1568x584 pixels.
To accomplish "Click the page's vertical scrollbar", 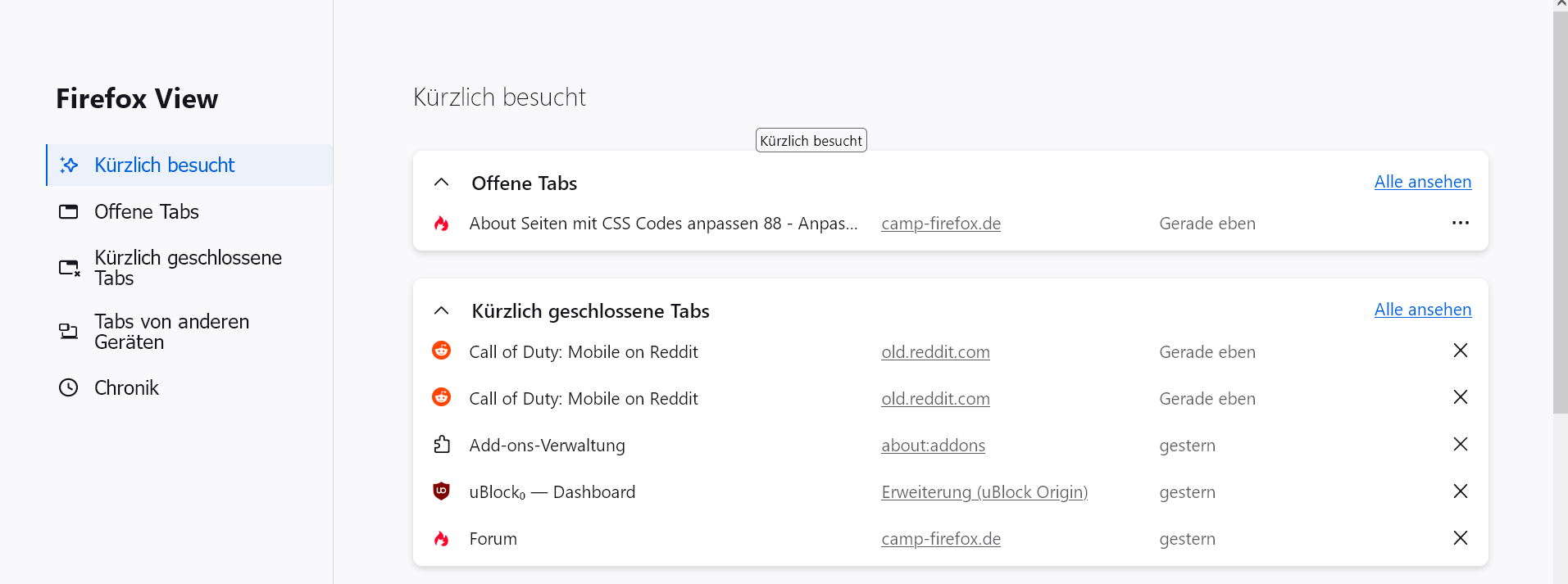I will click(x=1560, y=213).
